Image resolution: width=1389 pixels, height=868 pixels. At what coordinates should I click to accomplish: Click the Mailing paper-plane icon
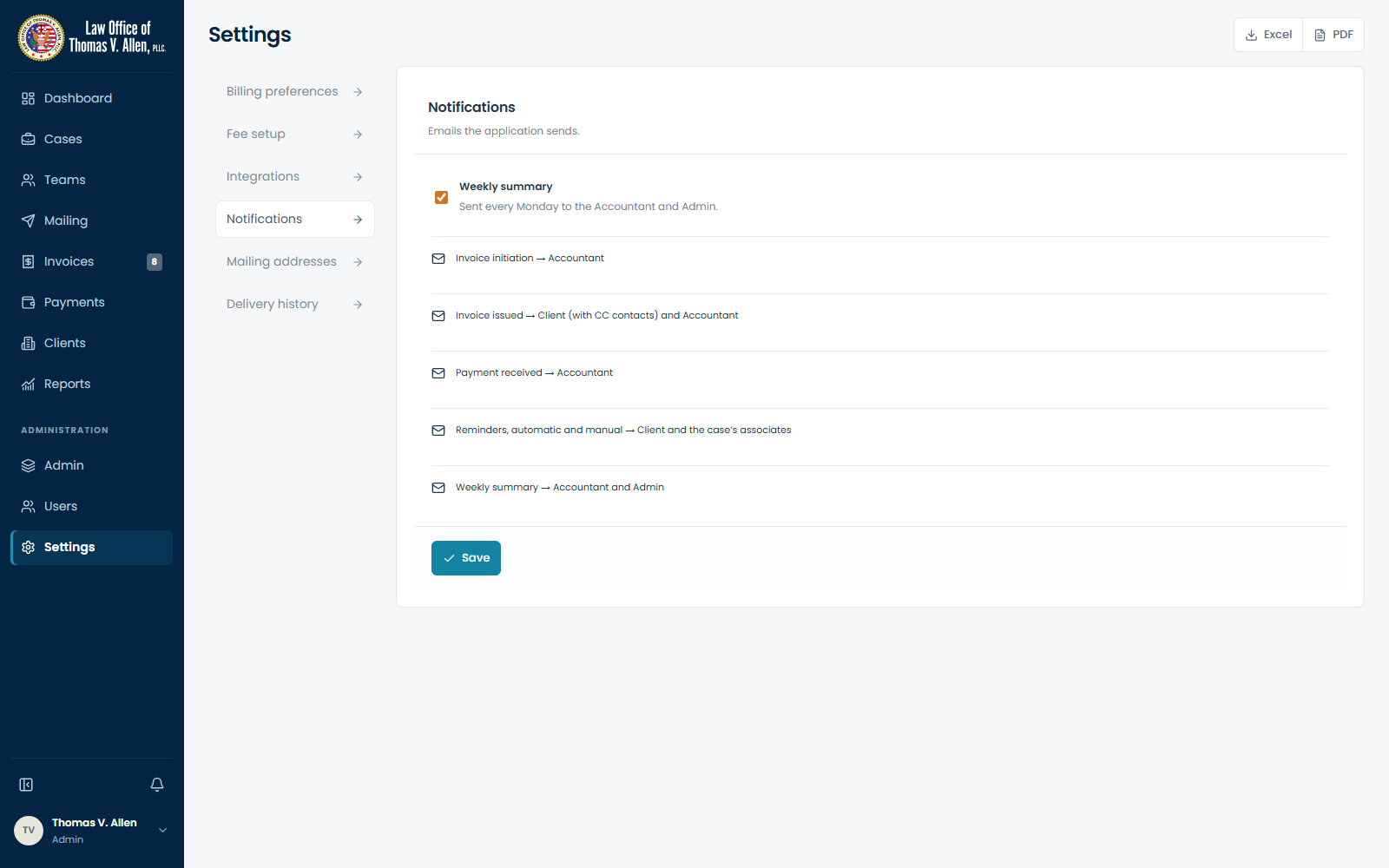28,220
